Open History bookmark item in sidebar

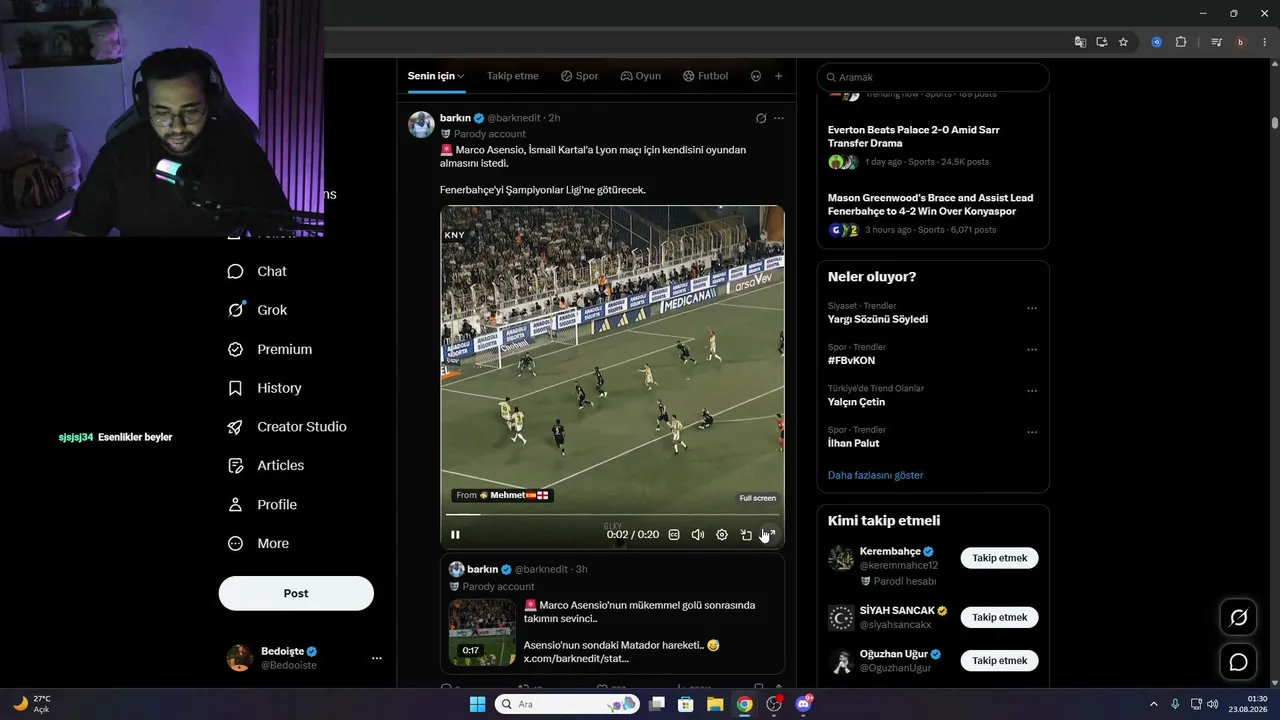click(x=264, y=388)
